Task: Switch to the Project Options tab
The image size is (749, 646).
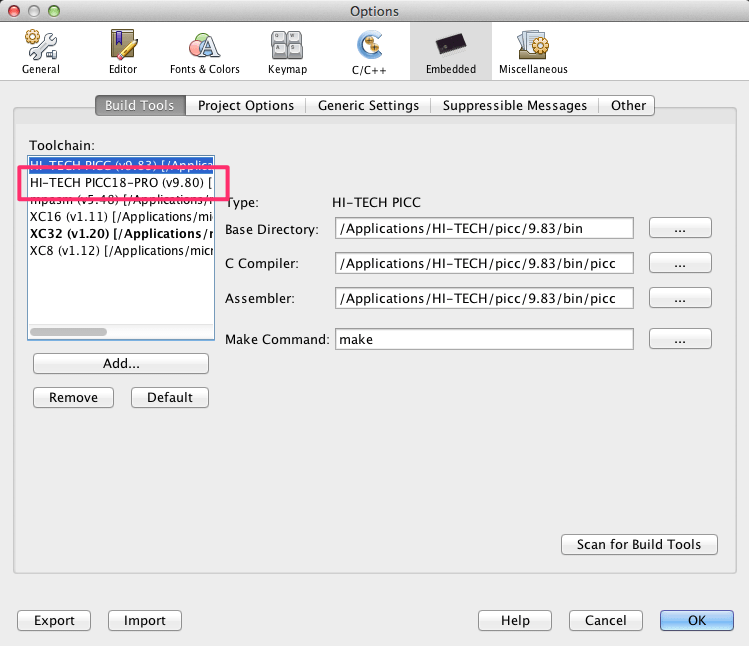Action: pyautogui.click(x=246, y=105)
